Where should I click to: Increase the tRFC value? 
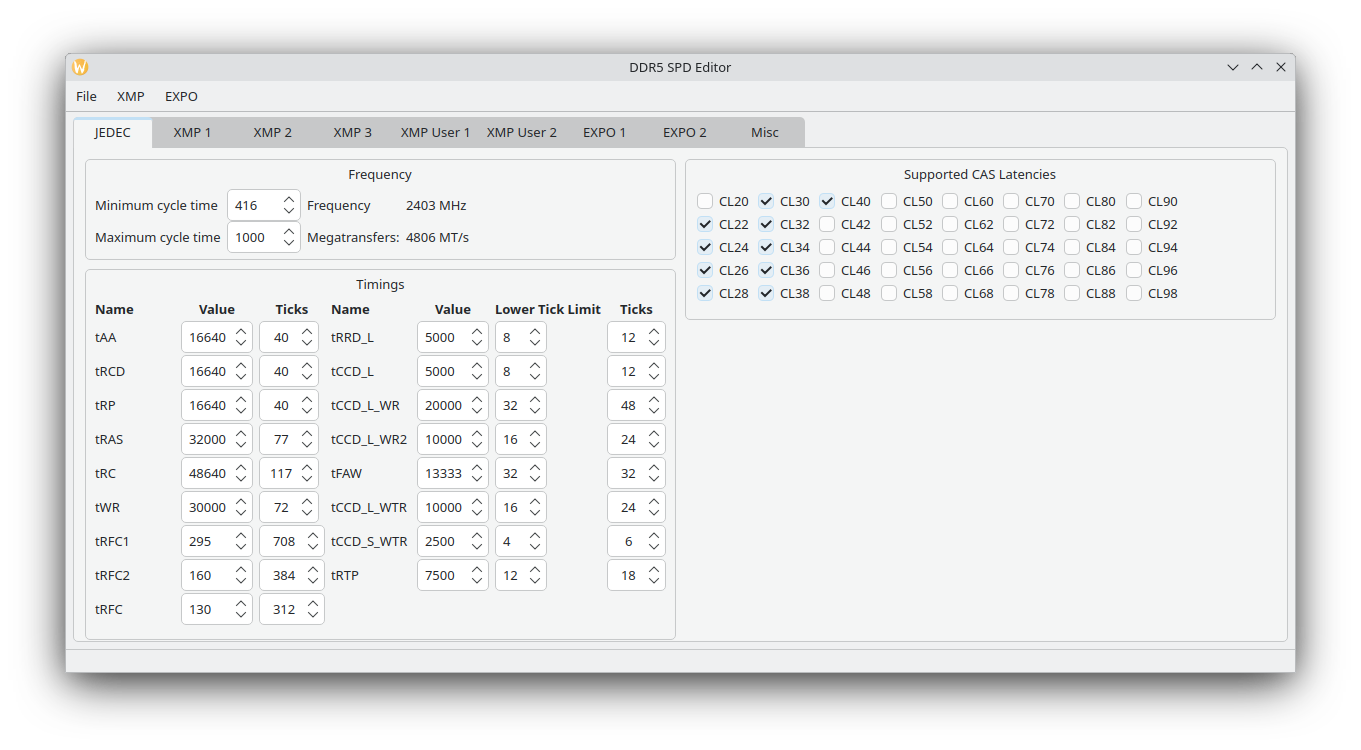tap(241, 603)
